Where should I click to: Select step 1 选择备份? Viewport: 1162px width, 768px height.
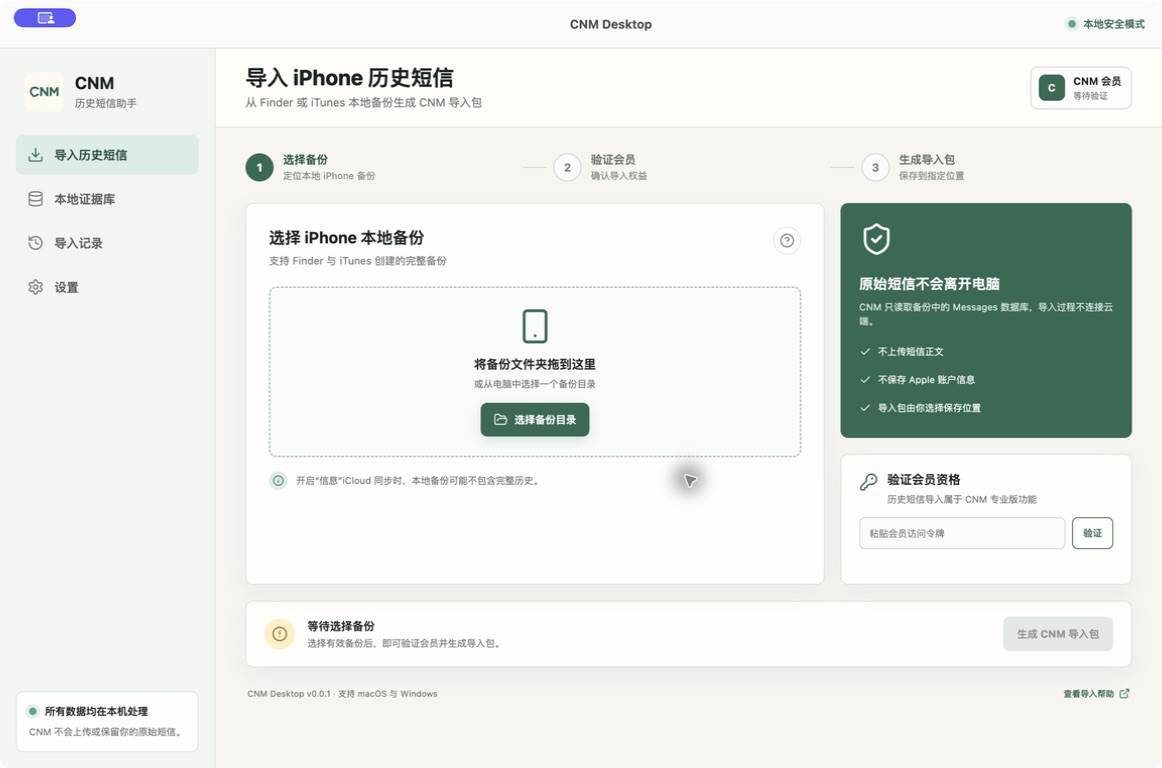[311, 167]
